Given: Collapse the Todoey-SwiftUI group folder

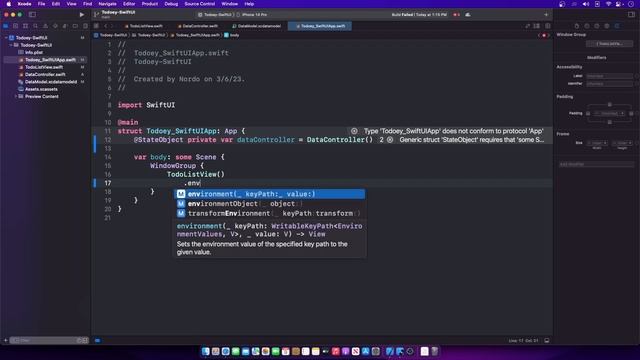Looking at the screenshot, I should pyautogui.click(x=11, y=45).
